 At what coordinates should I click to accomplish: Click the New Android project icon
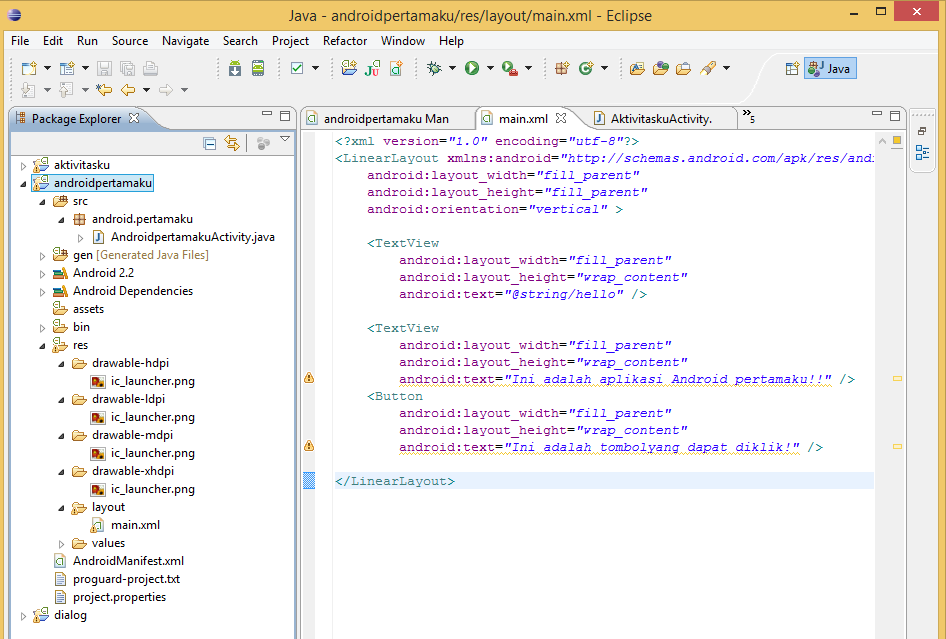[349, 68]
